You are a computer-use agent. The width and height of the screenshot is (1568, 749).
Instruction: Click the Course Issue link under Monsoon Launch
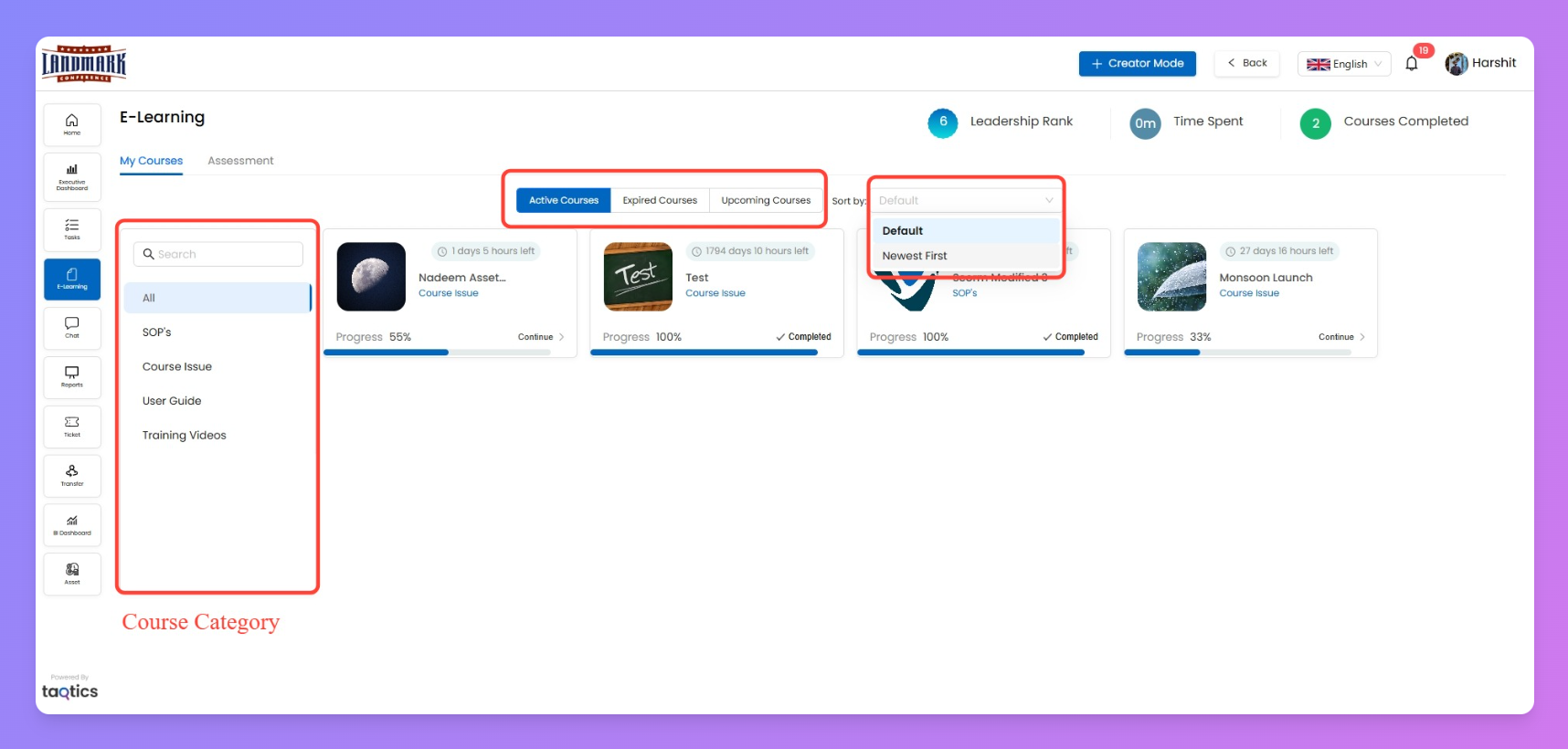tap(1249, 293)
